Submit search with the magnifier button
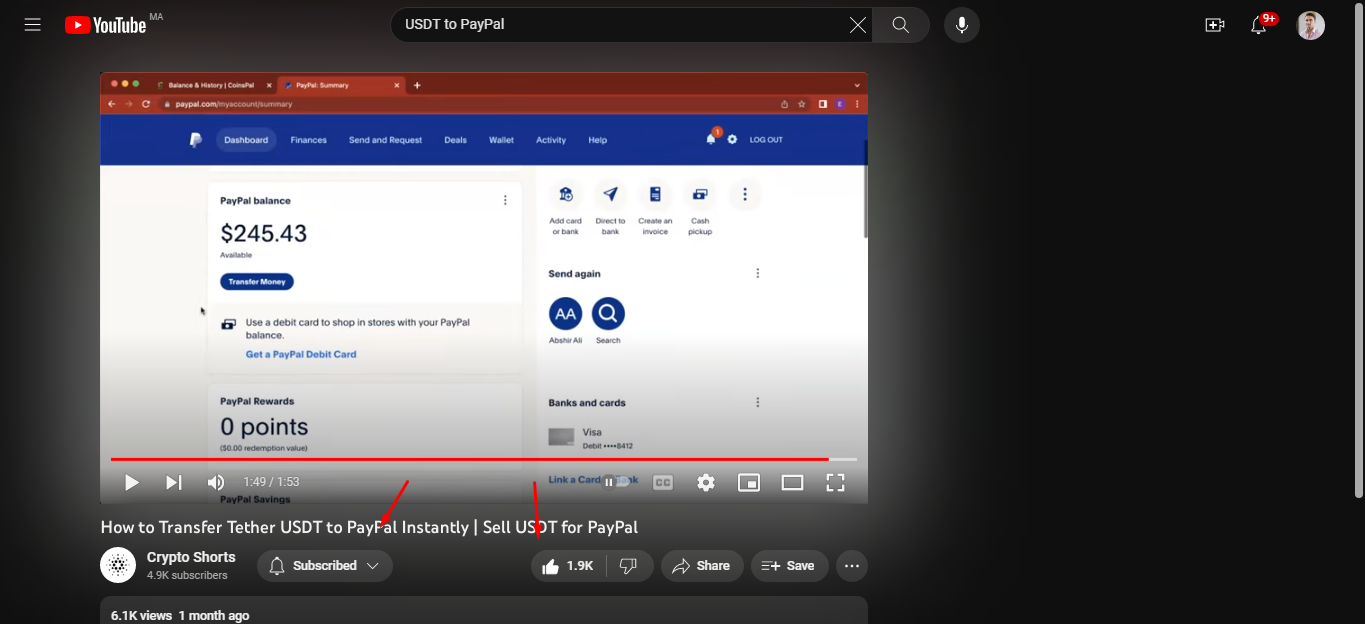The width and height of the screenshot is (1365, 624). (901, 25)
